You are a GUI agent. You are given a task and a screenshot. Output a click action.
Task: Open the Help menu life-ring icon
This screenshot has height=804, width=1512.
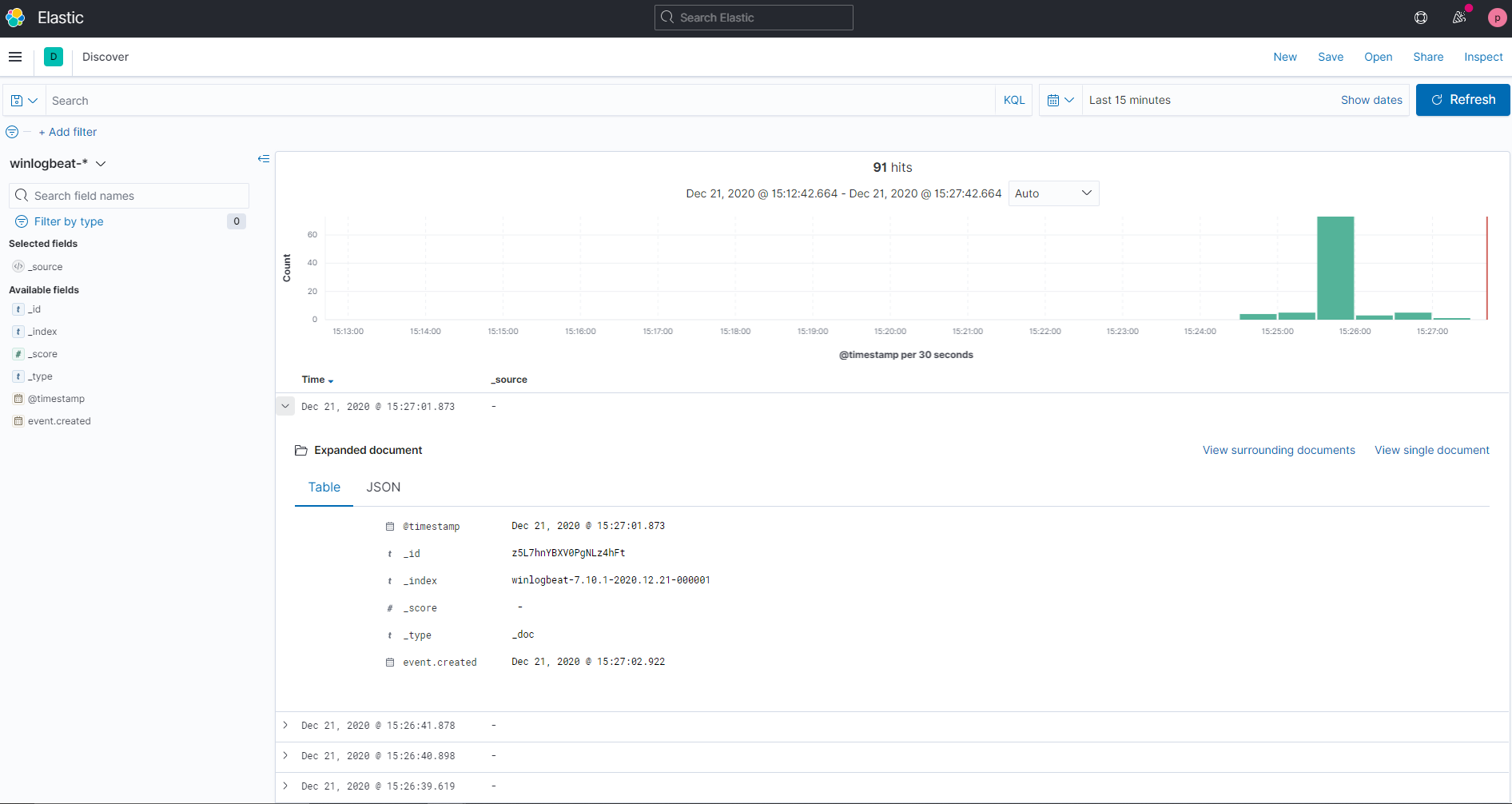coord(1422,17)
